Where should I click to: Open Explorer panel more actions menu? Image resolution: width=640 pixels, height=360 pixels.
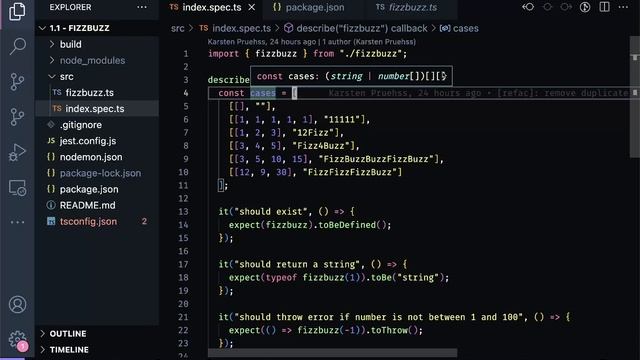tap(142, 7)
